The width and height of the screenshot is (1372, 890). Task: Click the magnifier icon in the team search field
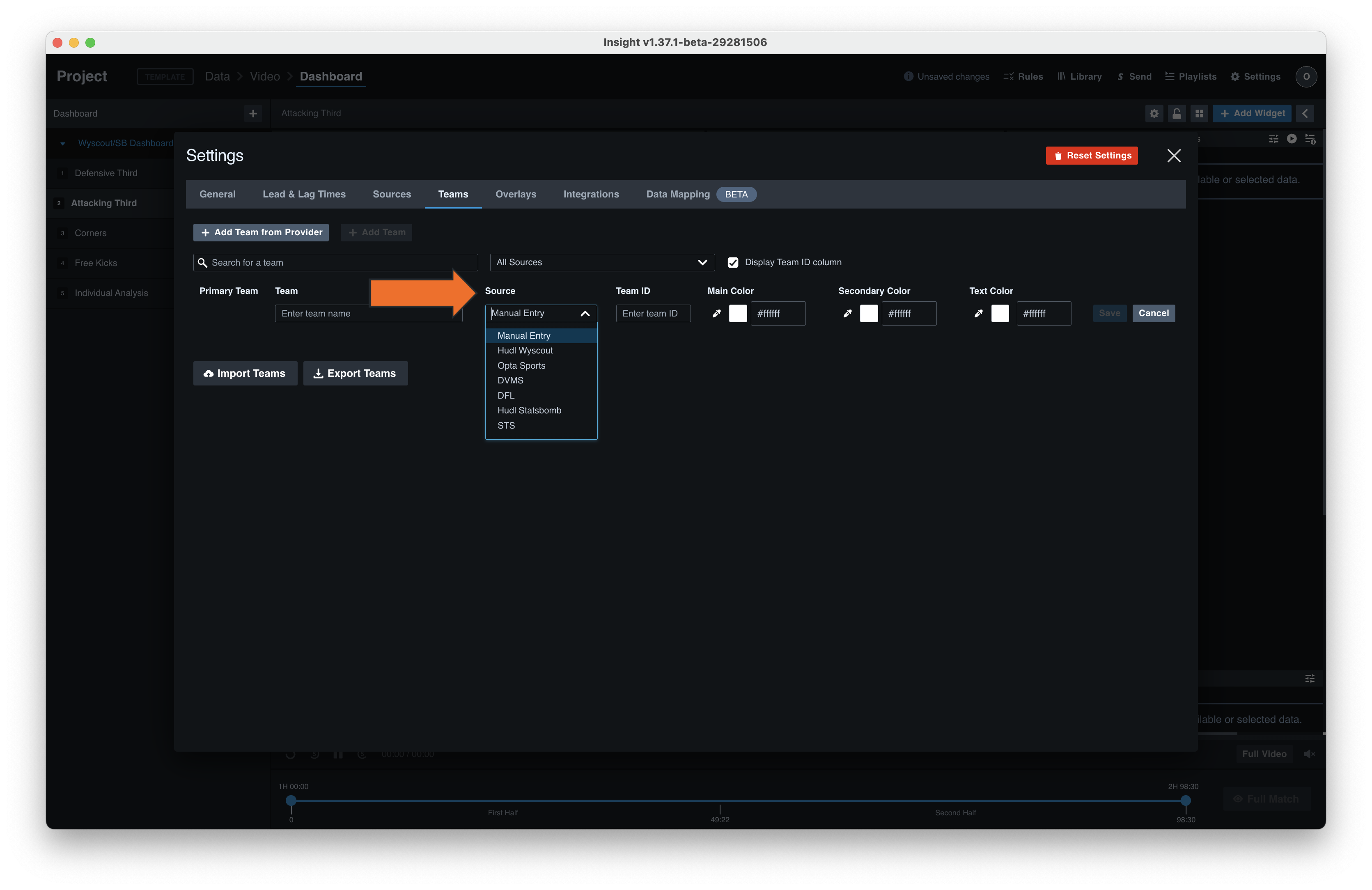202,263
